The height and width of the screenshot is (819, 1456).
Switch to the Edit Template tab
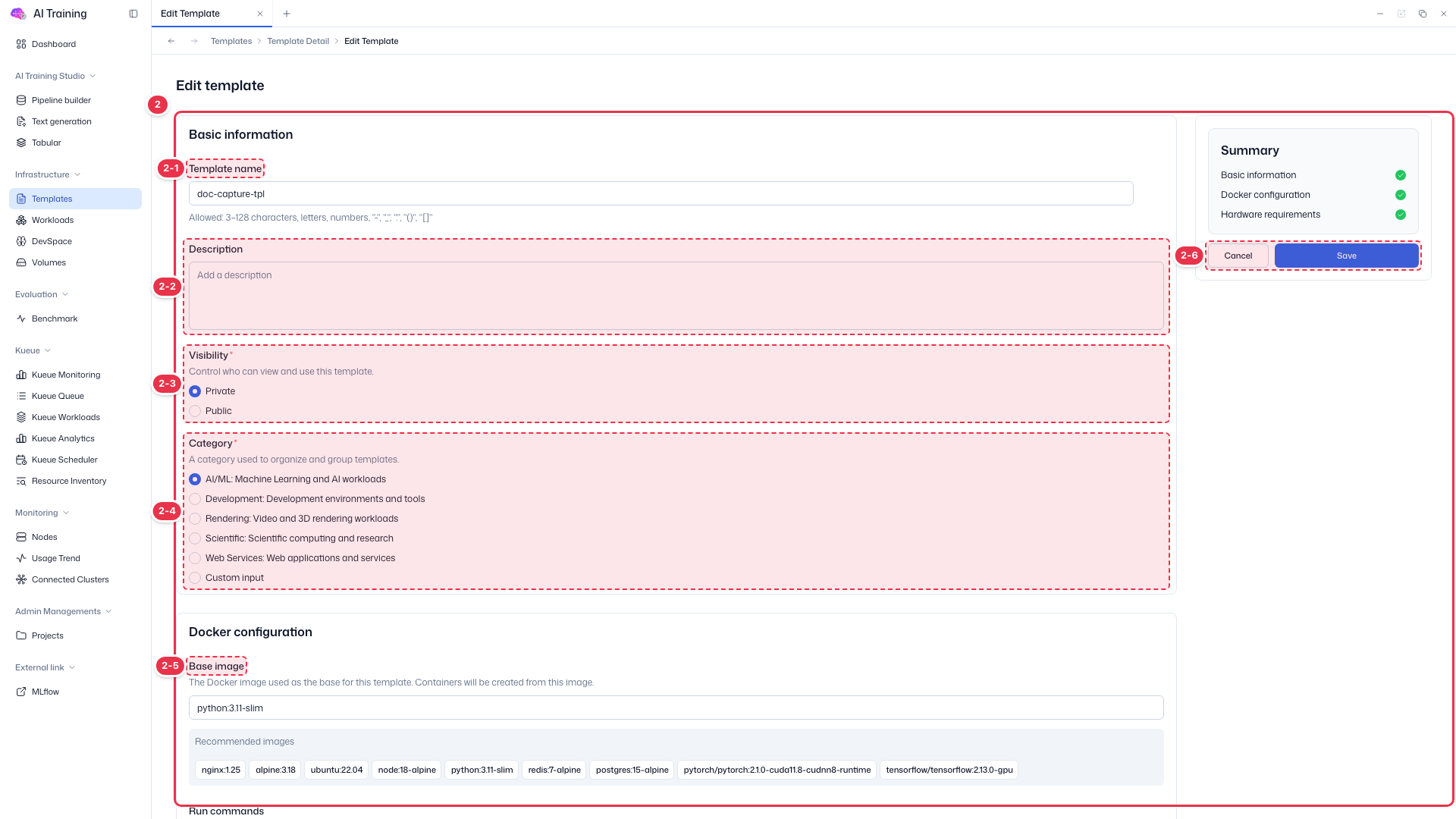tap(212, 14)
